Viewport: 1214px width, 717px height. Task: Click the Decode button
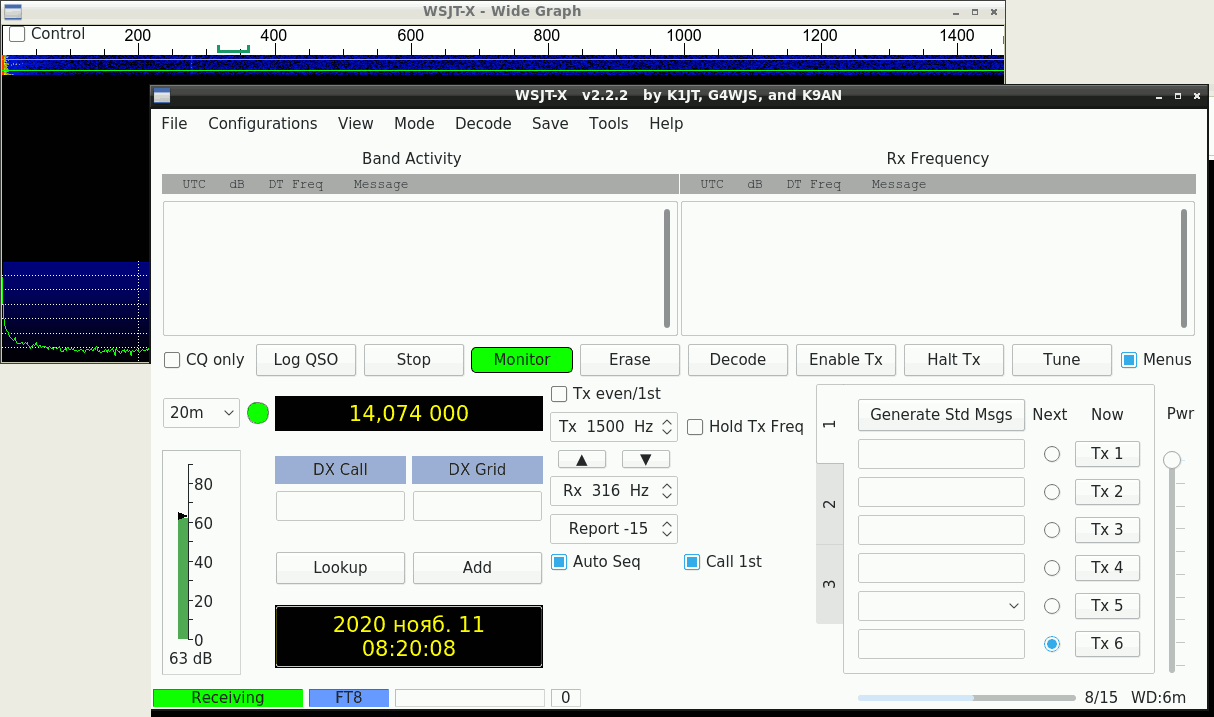[738, 360]
